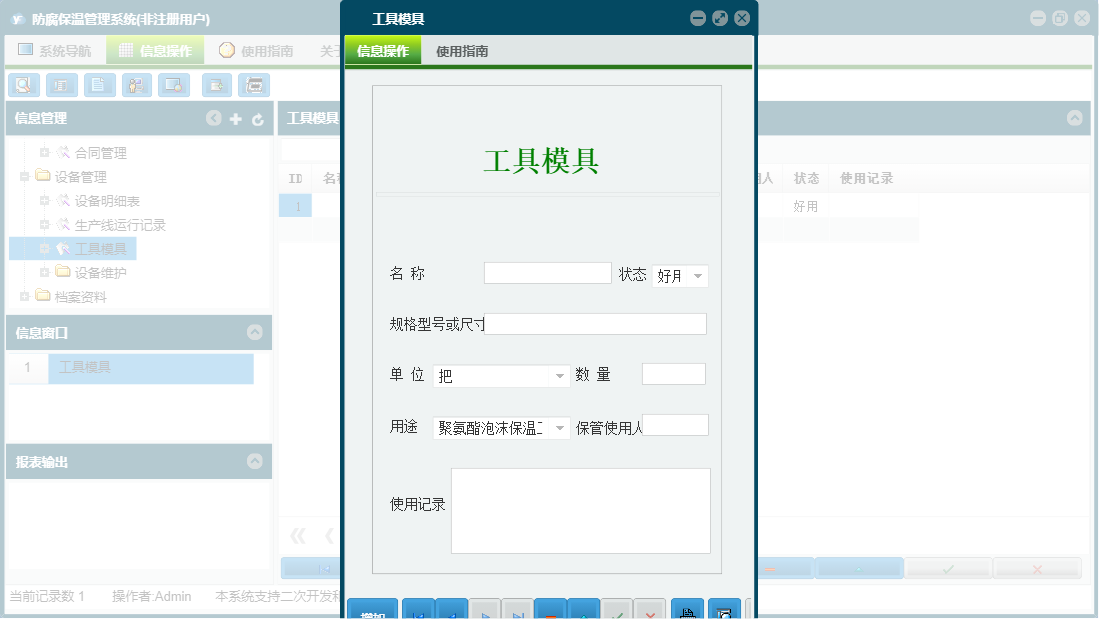The width and height of the screenshot is (1099, 644).
Task: Select the report view icon on the toolbar
Action: pos(61,85)
